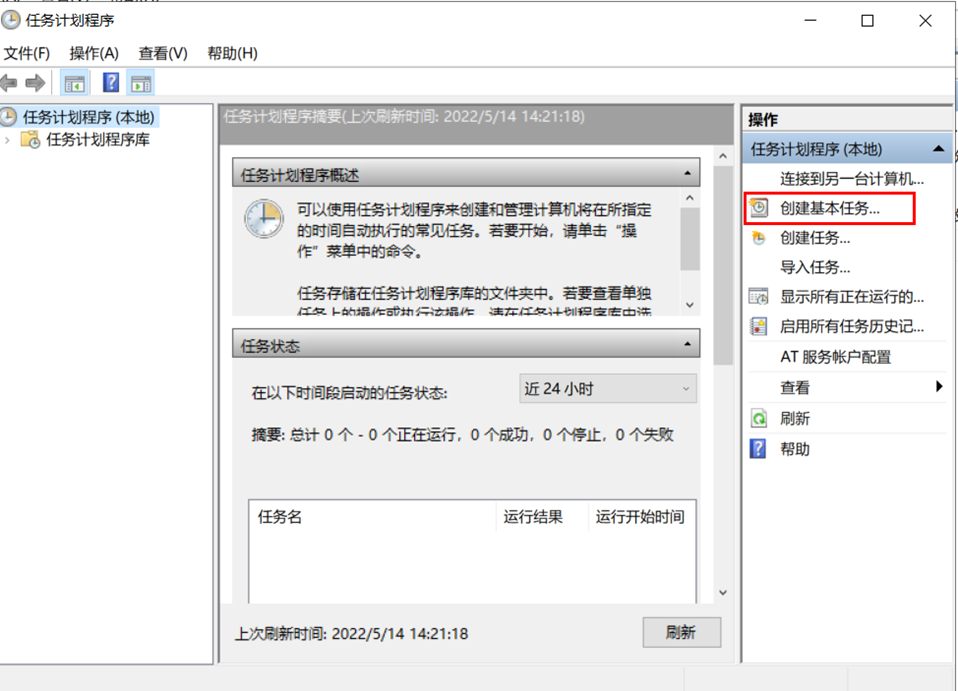958x691 pixels.
Task: Open the 文件(F) menu
Action: point(26,54)
